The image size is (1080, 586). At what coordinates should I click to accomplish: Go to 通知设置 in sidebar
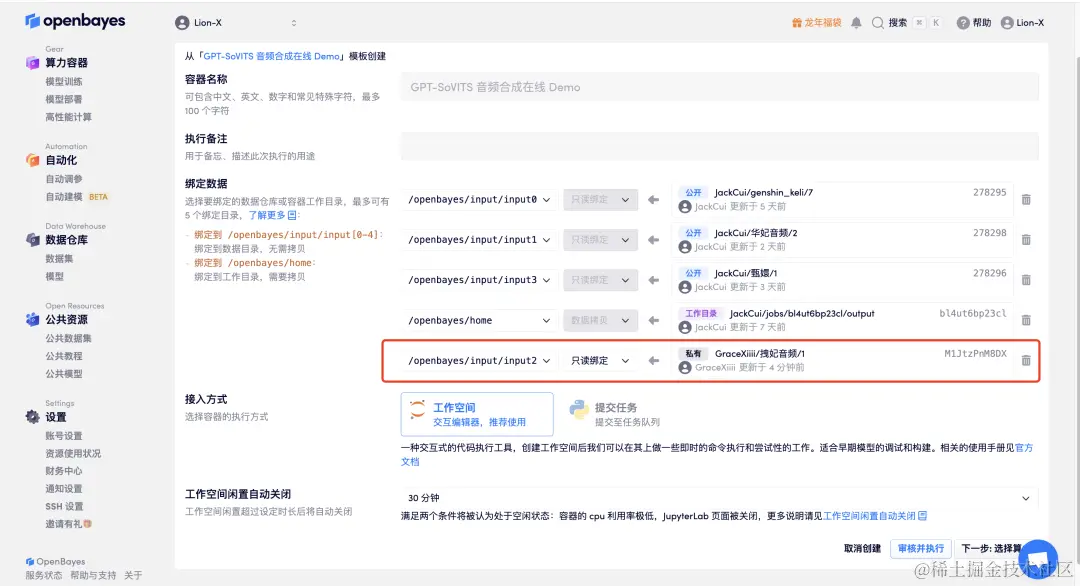coord(63,489)
